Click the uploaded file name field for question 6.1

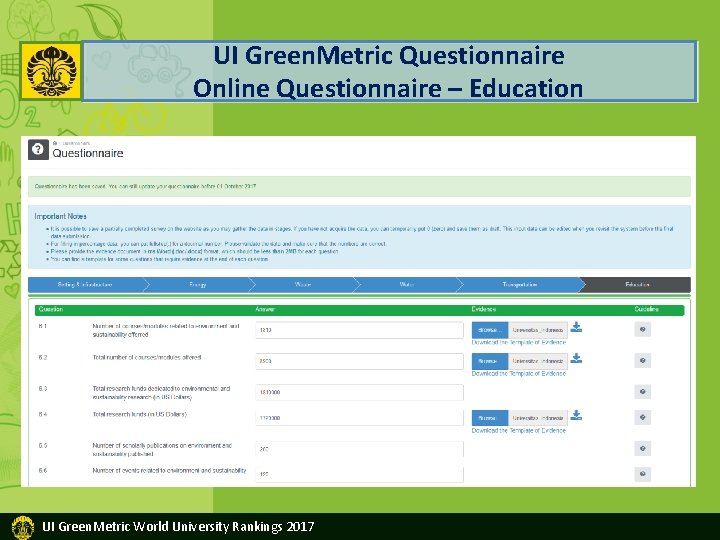538,330
